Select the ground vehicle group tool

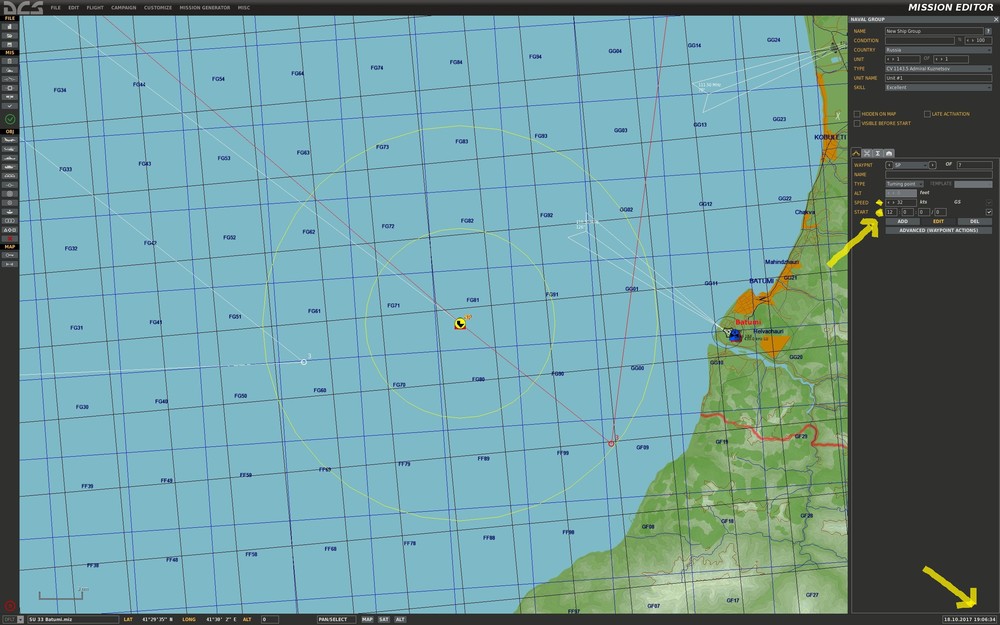pyautogui.click(x=10, y=166)
